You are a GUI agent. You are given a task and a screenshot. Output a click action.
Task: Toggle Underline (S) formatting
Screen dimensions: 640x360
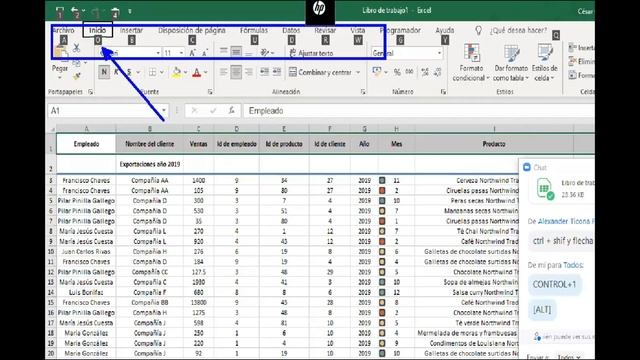click(x=129, y=72)
